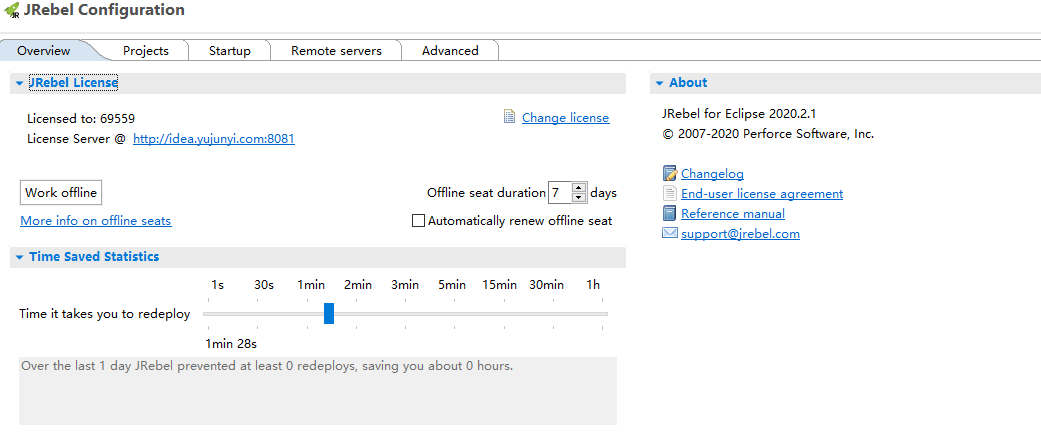This screenshot has width=1041, height=436.
Task: Click the 'Licensed to: 69559' text
Action: click(x=81, y=119)
